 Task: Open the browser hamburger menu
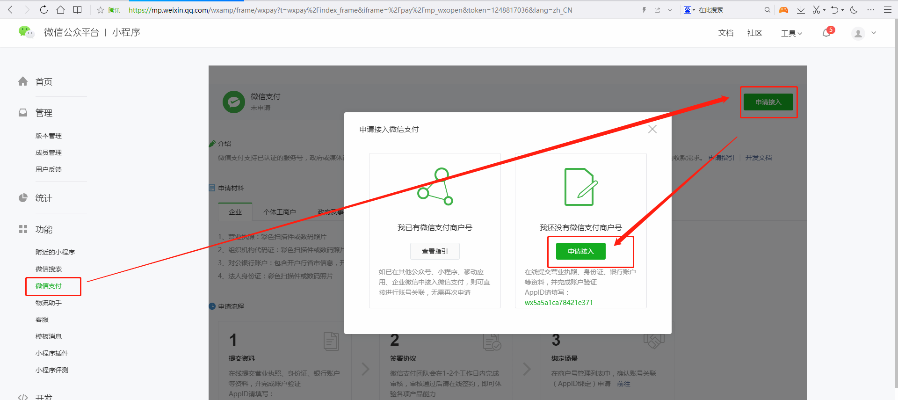(888, 10)
